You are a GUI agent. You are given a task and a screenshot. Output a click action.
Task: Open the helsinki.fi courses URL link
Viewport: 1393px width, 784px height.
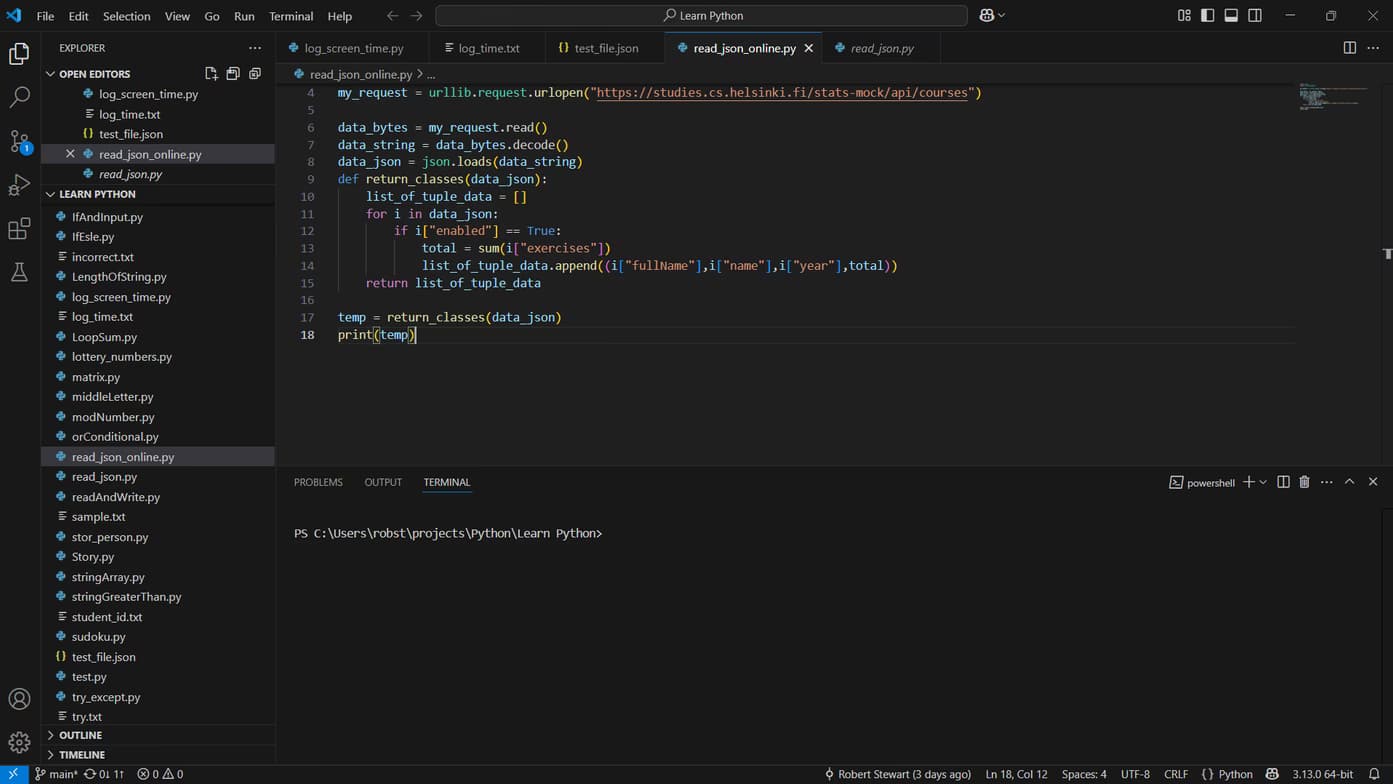pyautogui.click(x=783, y=93)
